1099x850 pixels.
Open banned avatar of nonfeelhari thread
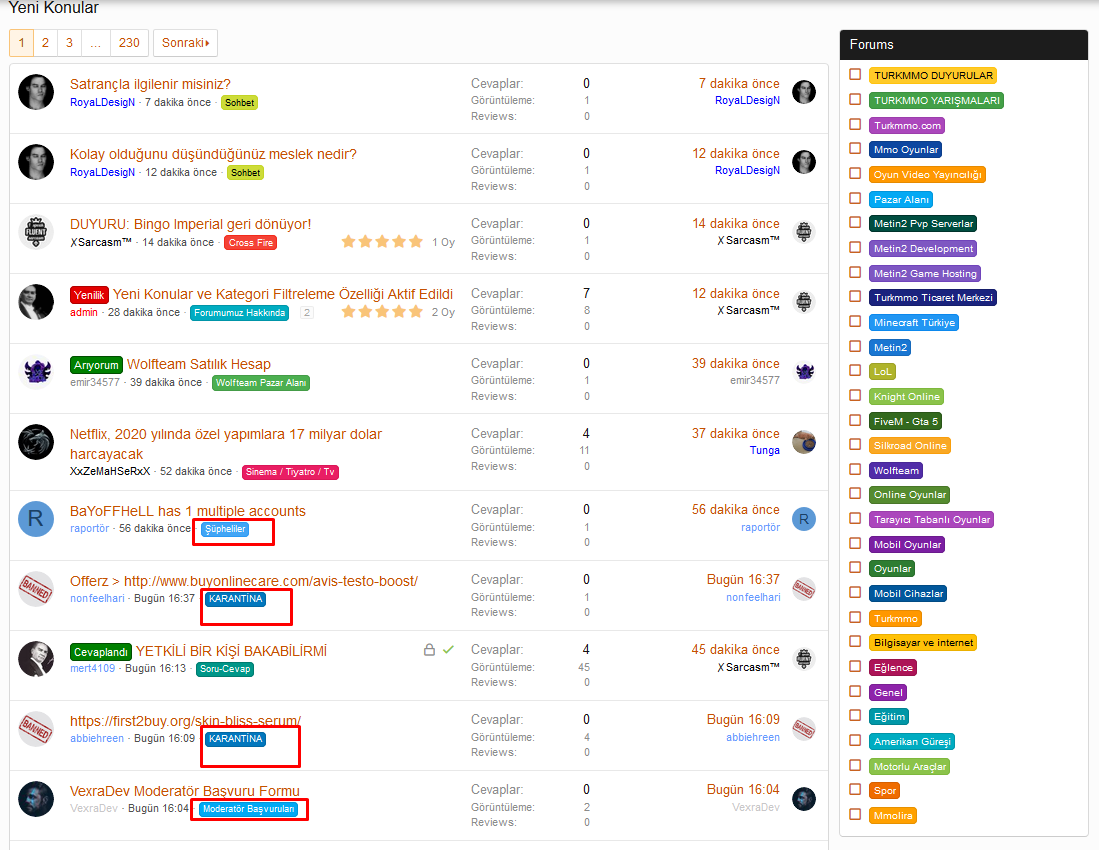36,589
